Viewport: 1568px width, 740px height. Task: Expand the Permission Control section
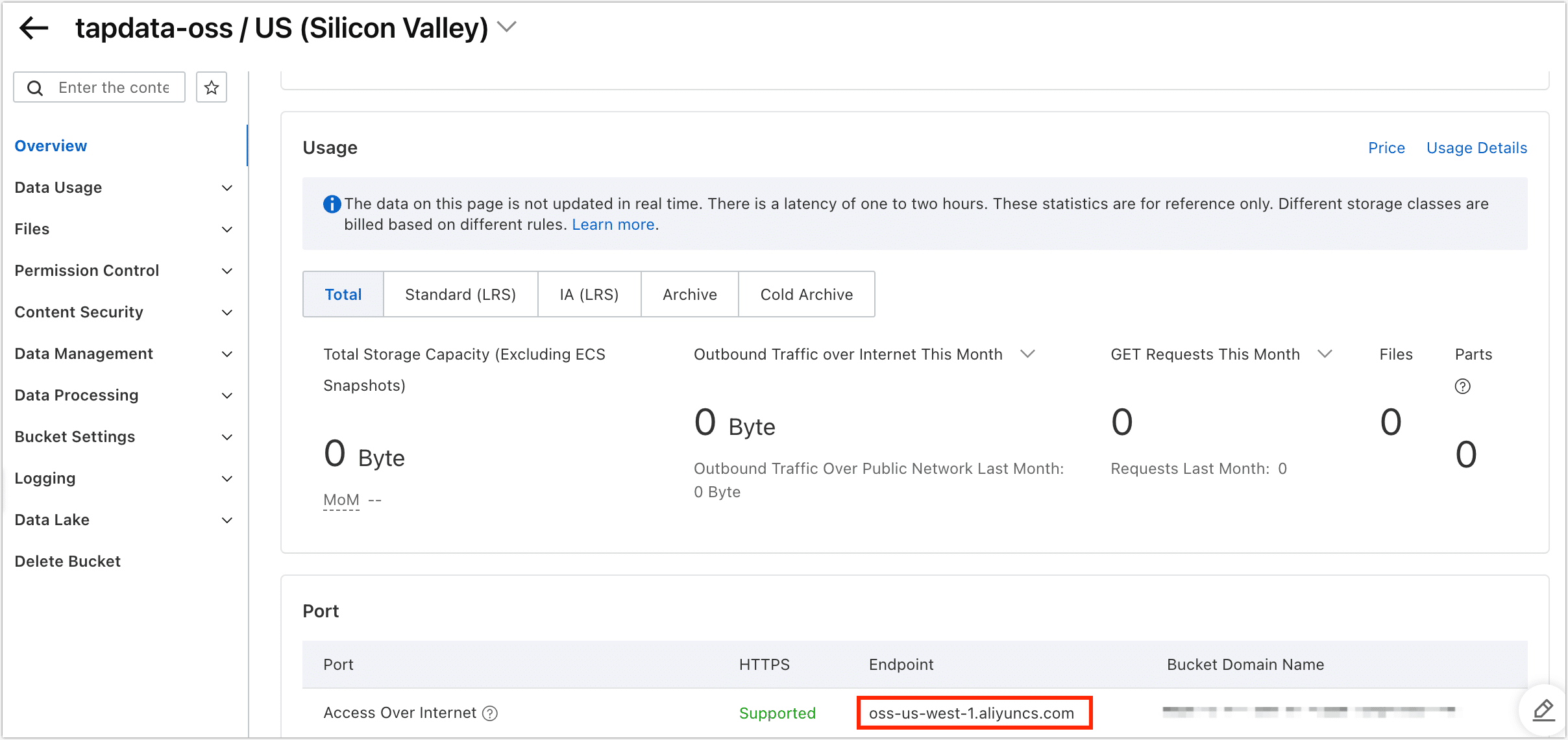227,271
